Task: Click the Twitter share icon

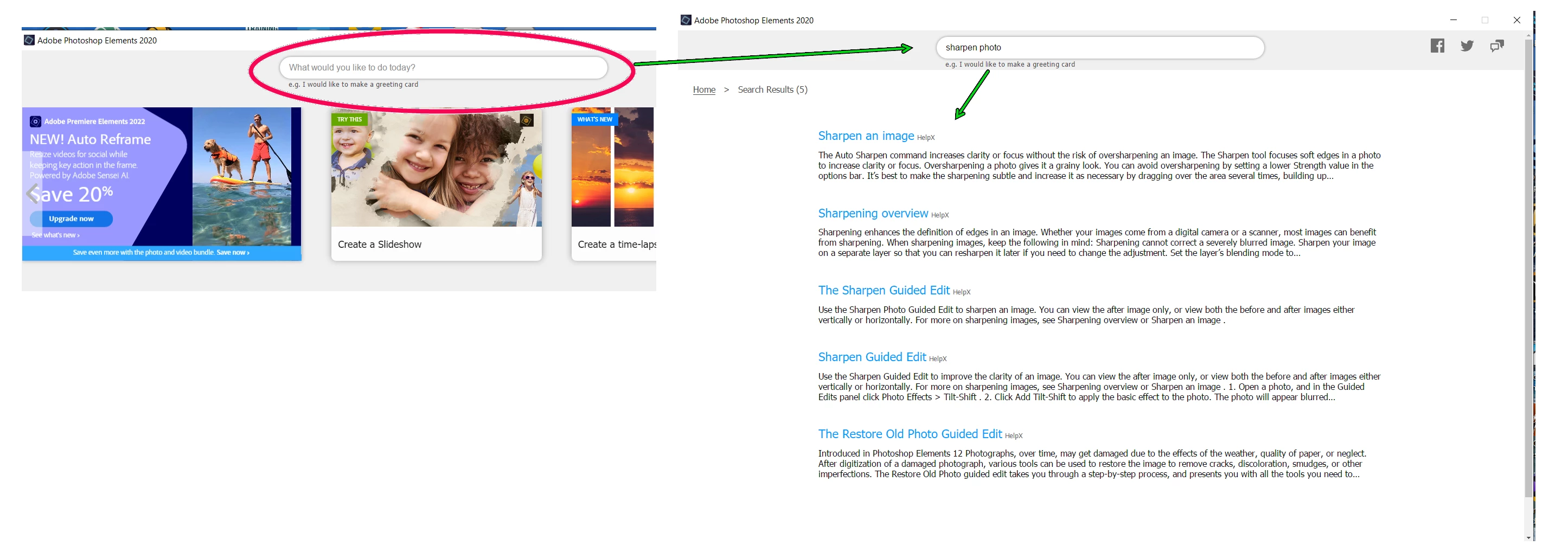Action: (x=1467, y=46)
